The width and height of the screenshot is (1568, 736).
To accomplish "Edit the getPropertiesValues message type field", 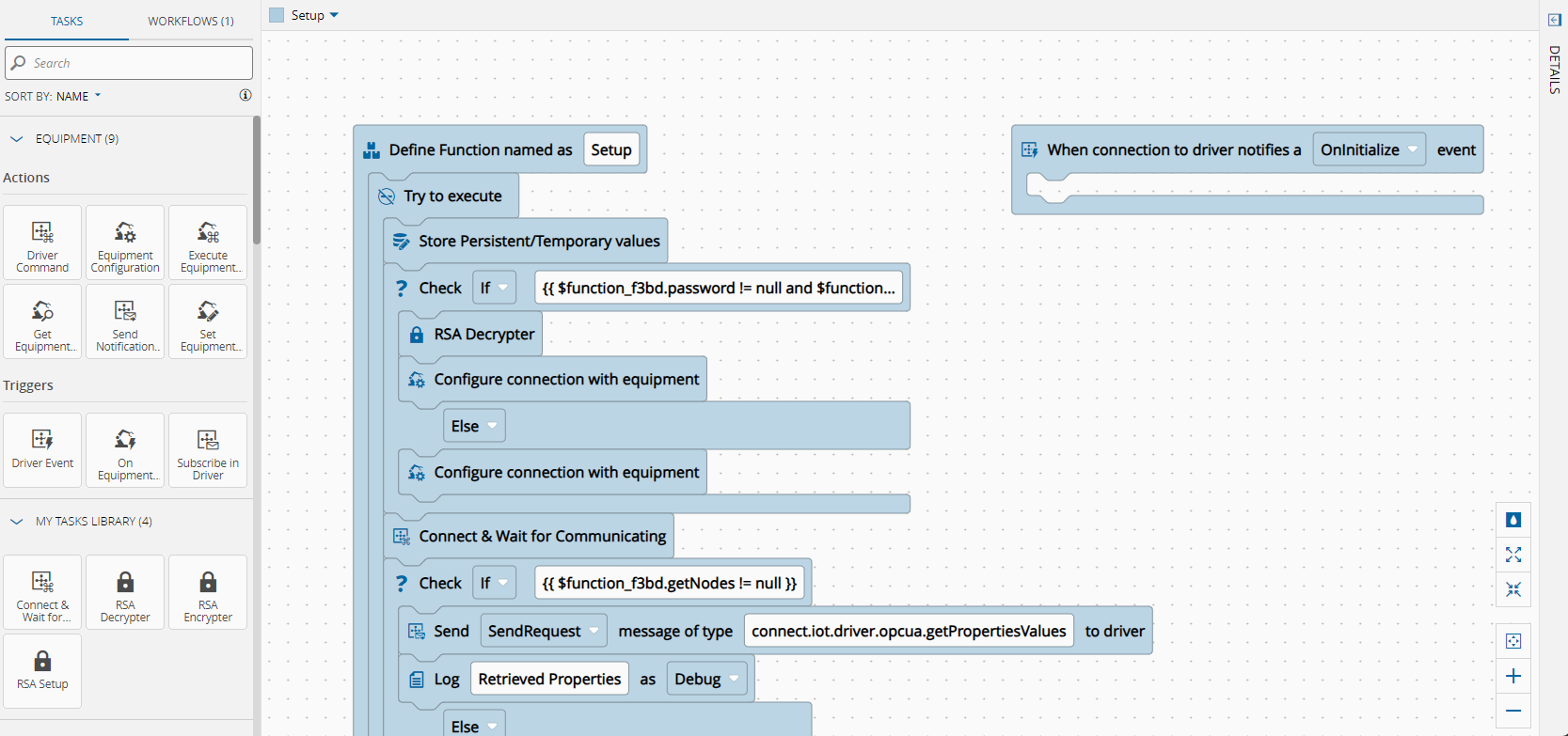I will point(909,631).
